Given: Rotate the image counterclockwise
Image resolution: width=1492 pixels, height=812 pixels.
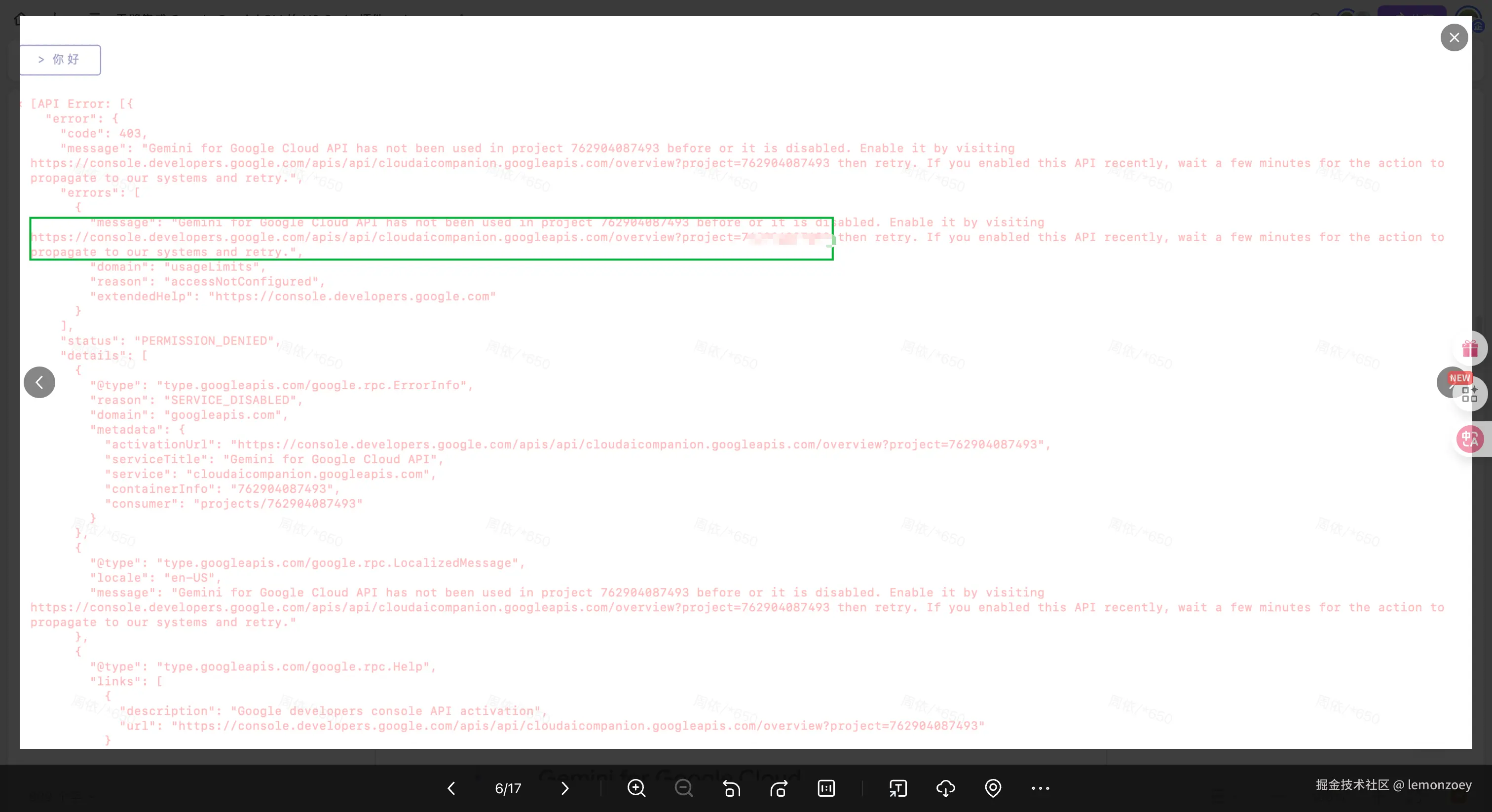Looking at the screenshot, I should [731, 788].
